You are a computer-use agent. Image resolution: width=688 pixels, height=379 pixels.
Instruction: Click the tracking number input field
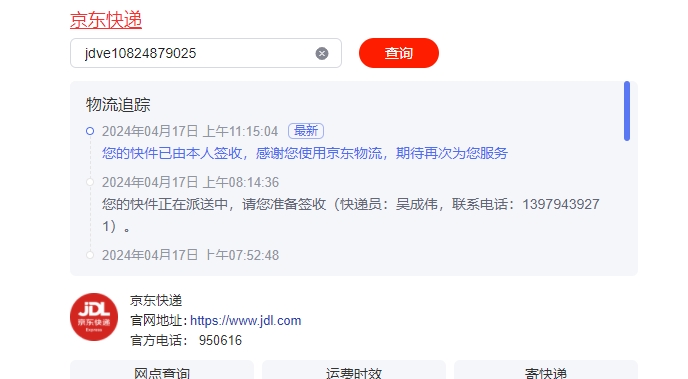[206, 53]
